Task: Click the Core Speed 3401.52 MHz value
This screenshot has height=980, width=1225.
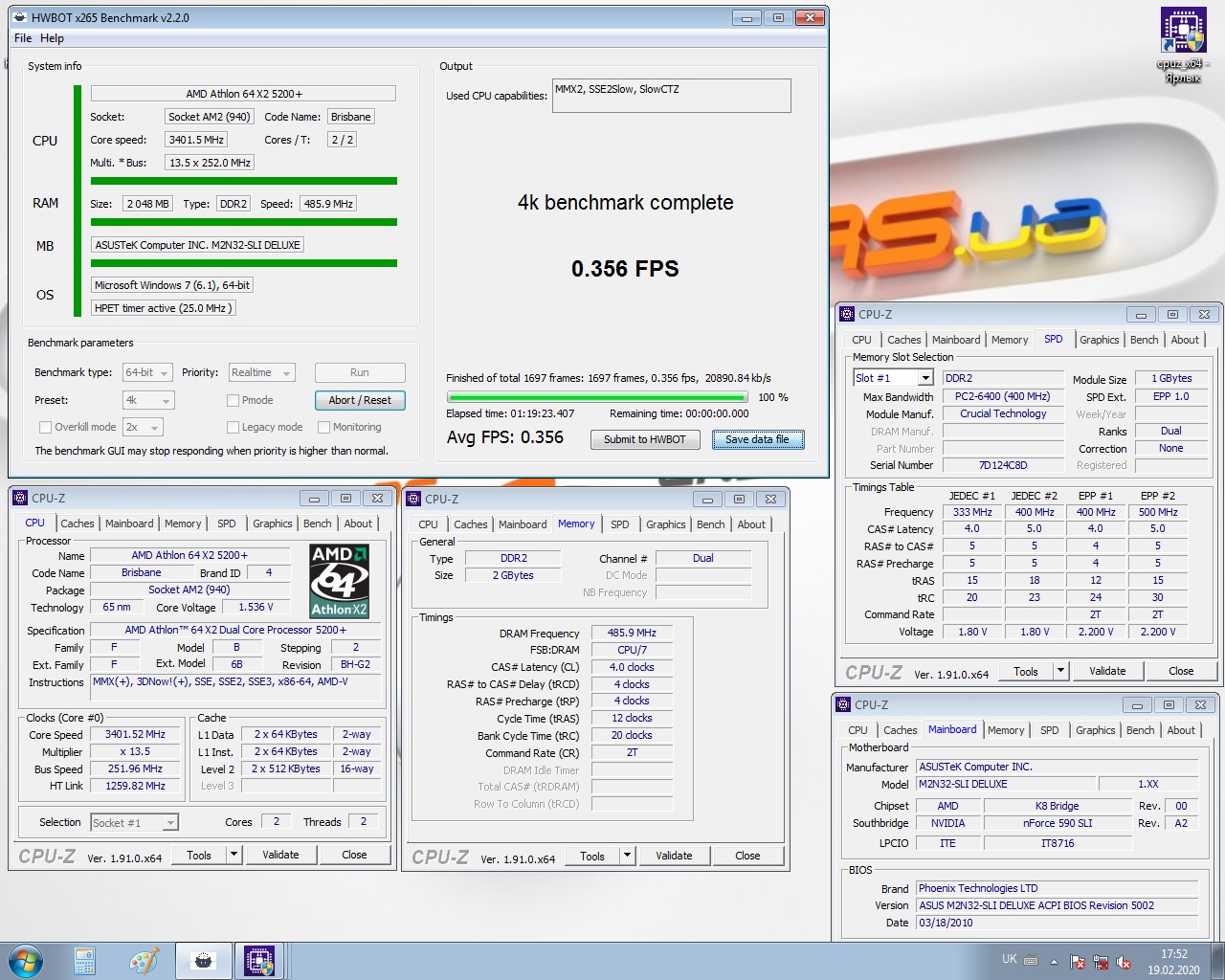Action: click(135, 734)
